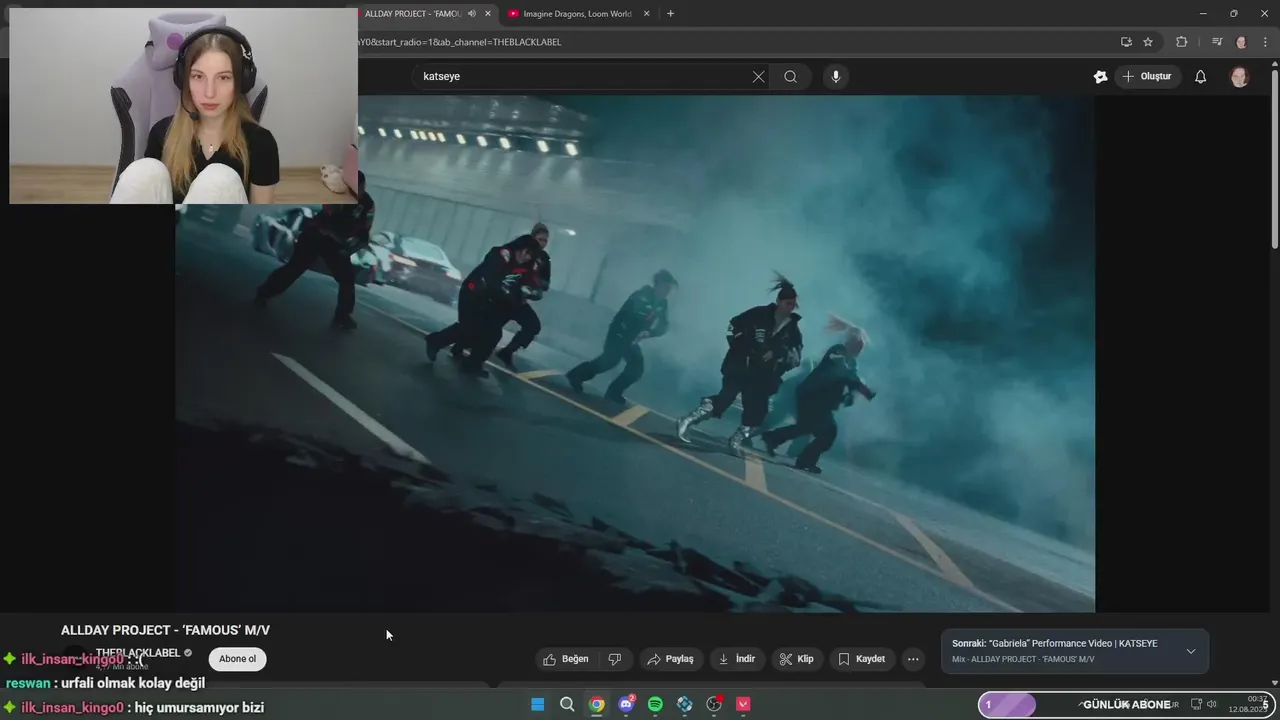The height and width of the screenshot is (720, 1280).
Task: Open Chrome media controls icon
Action: pyautogui.click(x=1217, y=42)
